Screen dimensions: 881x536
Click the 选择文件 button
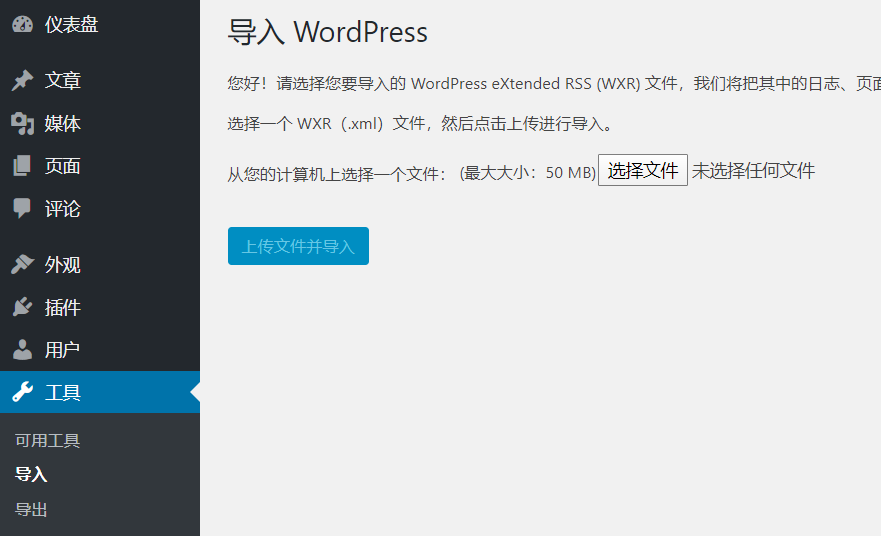[x=643, y=171]
